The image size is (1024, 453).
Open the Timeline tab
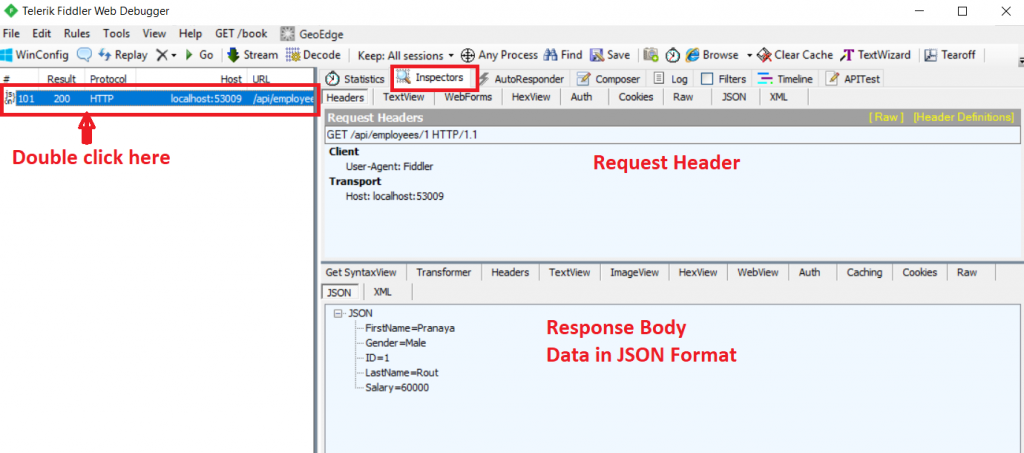pos(786,79)
